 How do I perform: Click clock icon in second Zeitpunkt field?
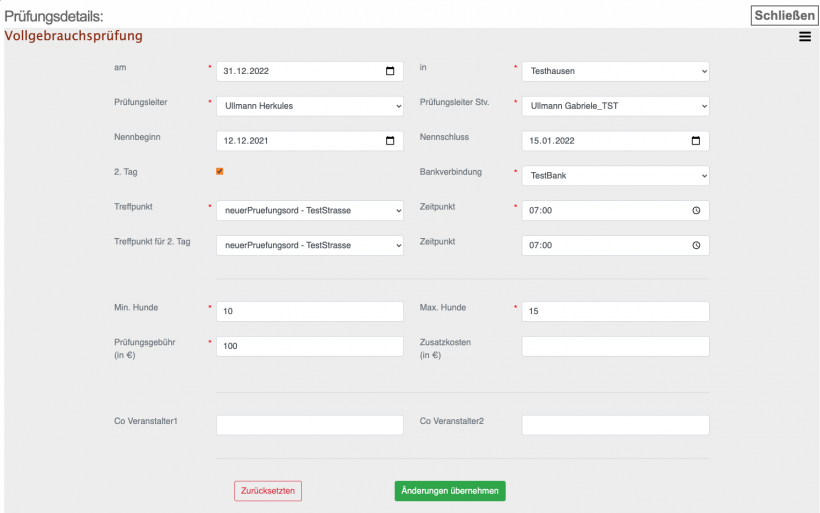click(x=696, y=245)
